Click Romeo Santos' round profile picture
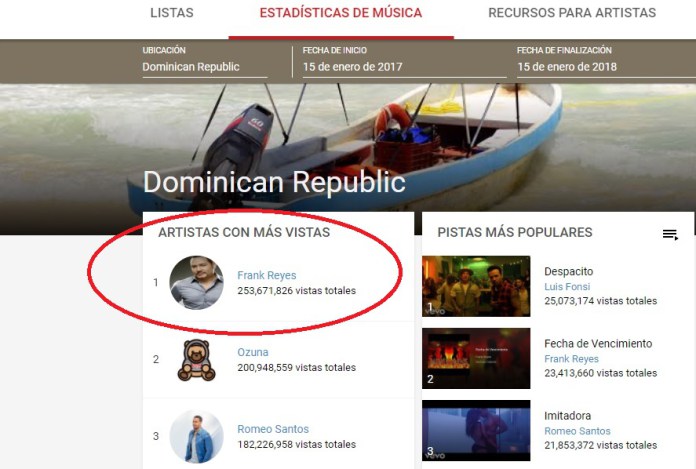 coord(196,436)
